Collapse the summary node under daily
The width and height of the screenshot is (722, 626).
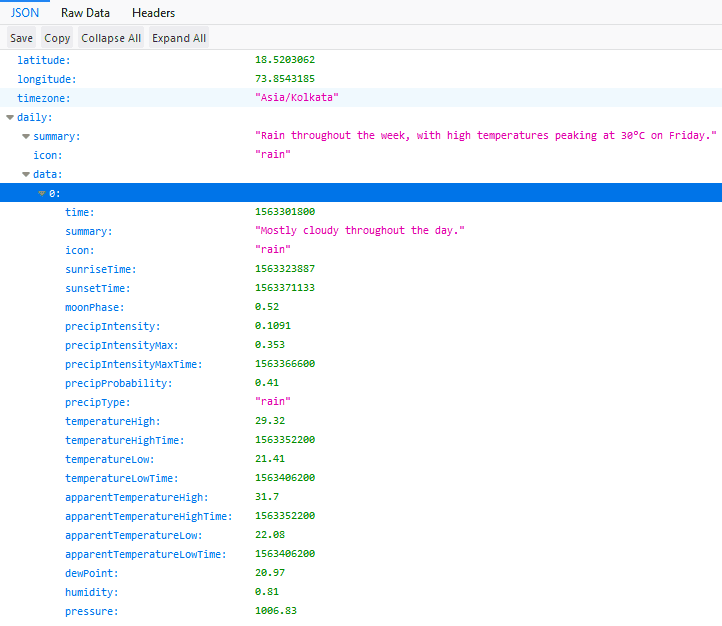26,136
